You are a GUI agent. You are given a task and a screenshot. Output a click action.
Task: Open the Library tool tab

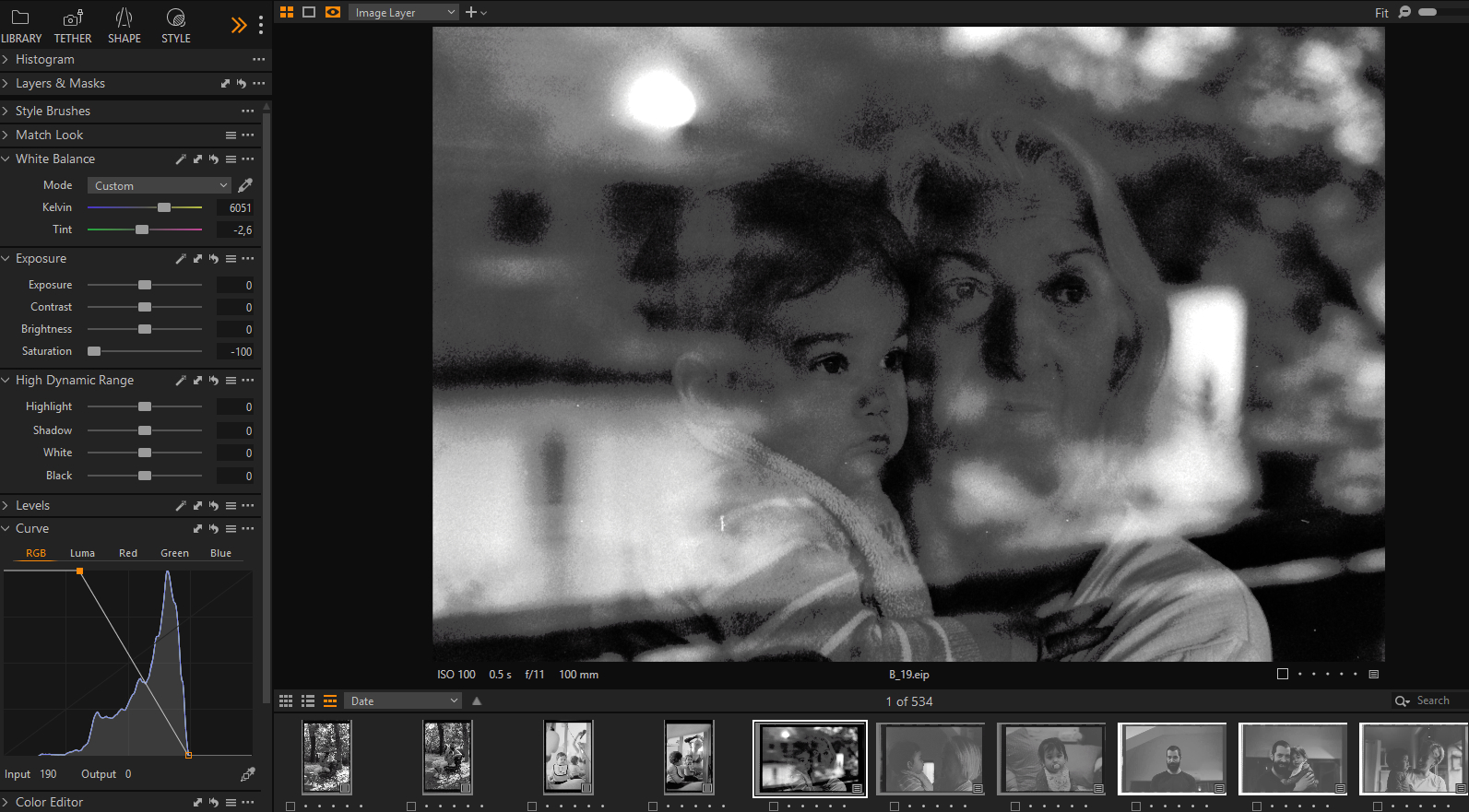pos(20,26)
